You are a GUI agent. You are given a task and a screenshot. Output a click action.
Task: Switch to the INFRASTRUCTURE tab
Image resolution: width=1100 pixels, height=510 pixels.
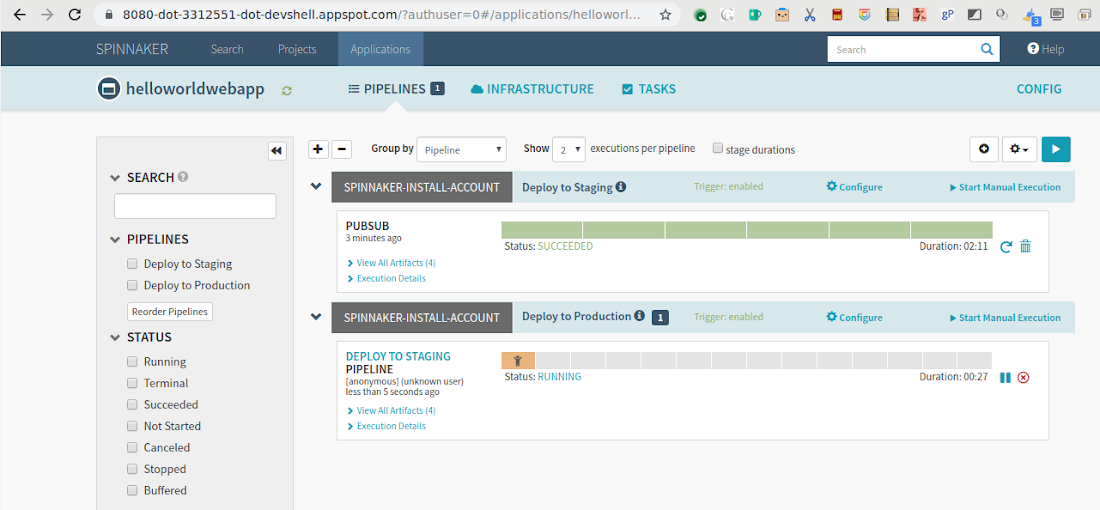pos(532,89)
